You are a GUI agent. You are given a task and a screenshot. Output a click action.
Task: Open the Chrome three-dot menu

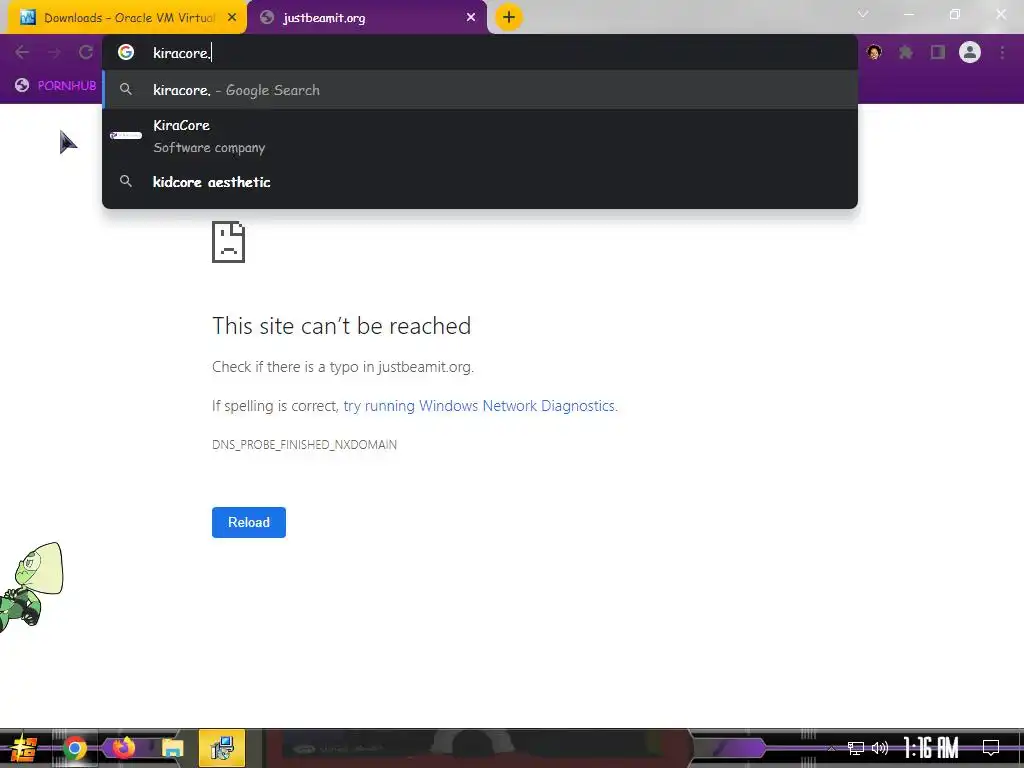pos(1002,52)
